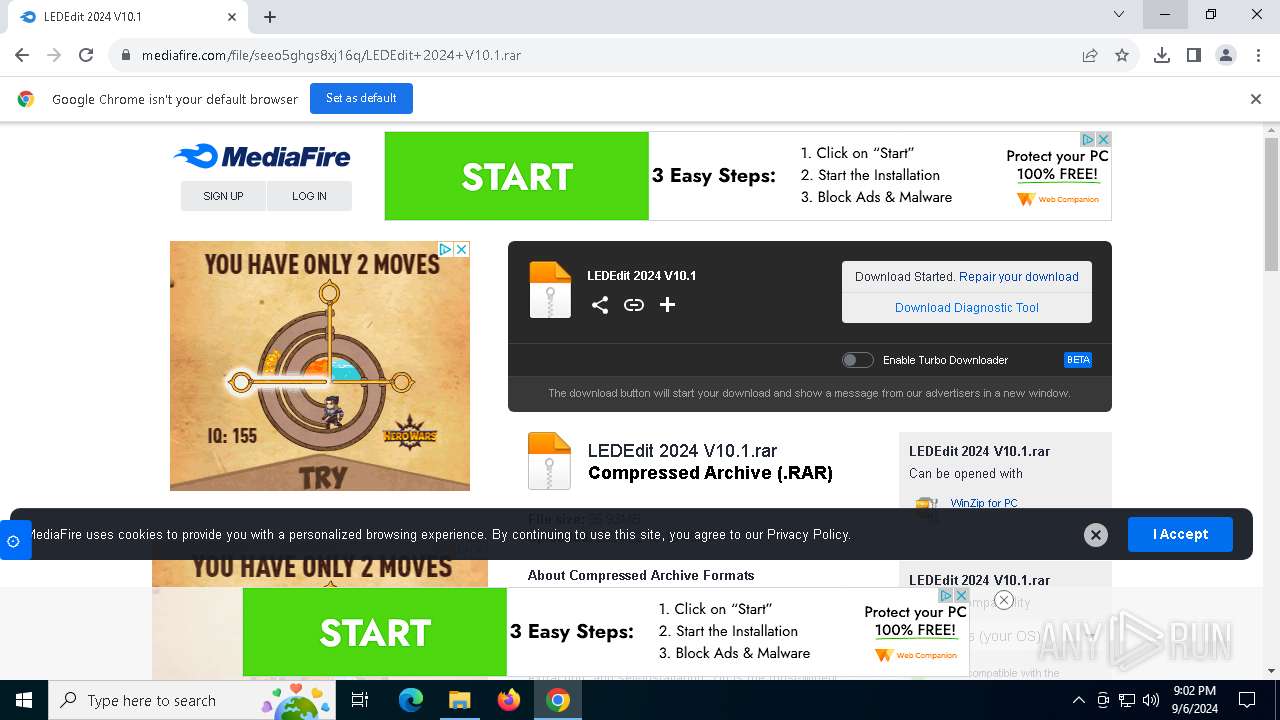
Task: Copy link icon for LEDEdit file
Action: pos(634,305)
